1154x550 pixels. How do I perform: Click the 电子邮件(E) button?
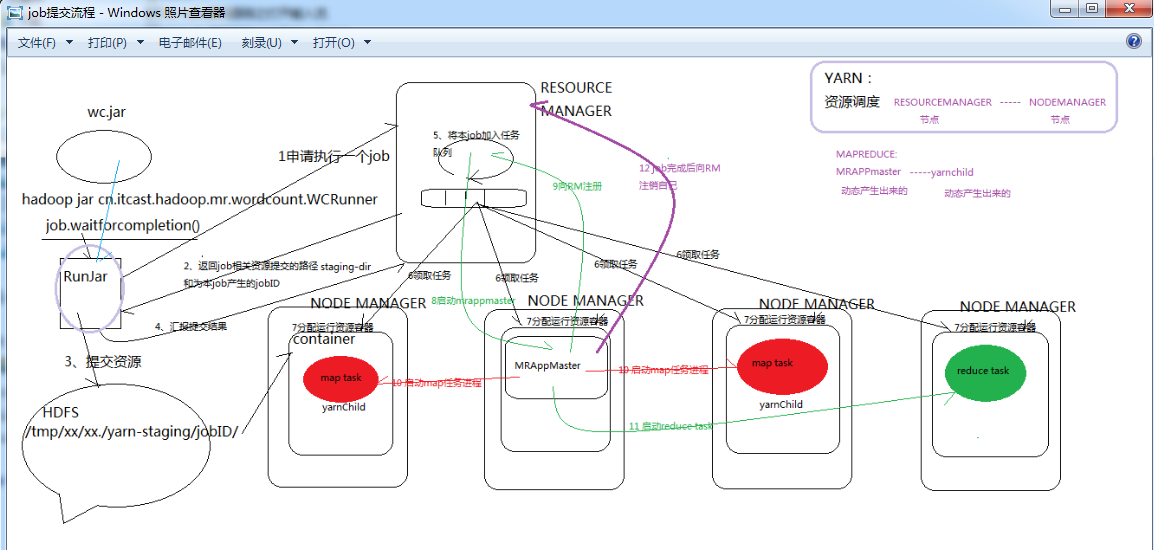click(x=190, y=43)
